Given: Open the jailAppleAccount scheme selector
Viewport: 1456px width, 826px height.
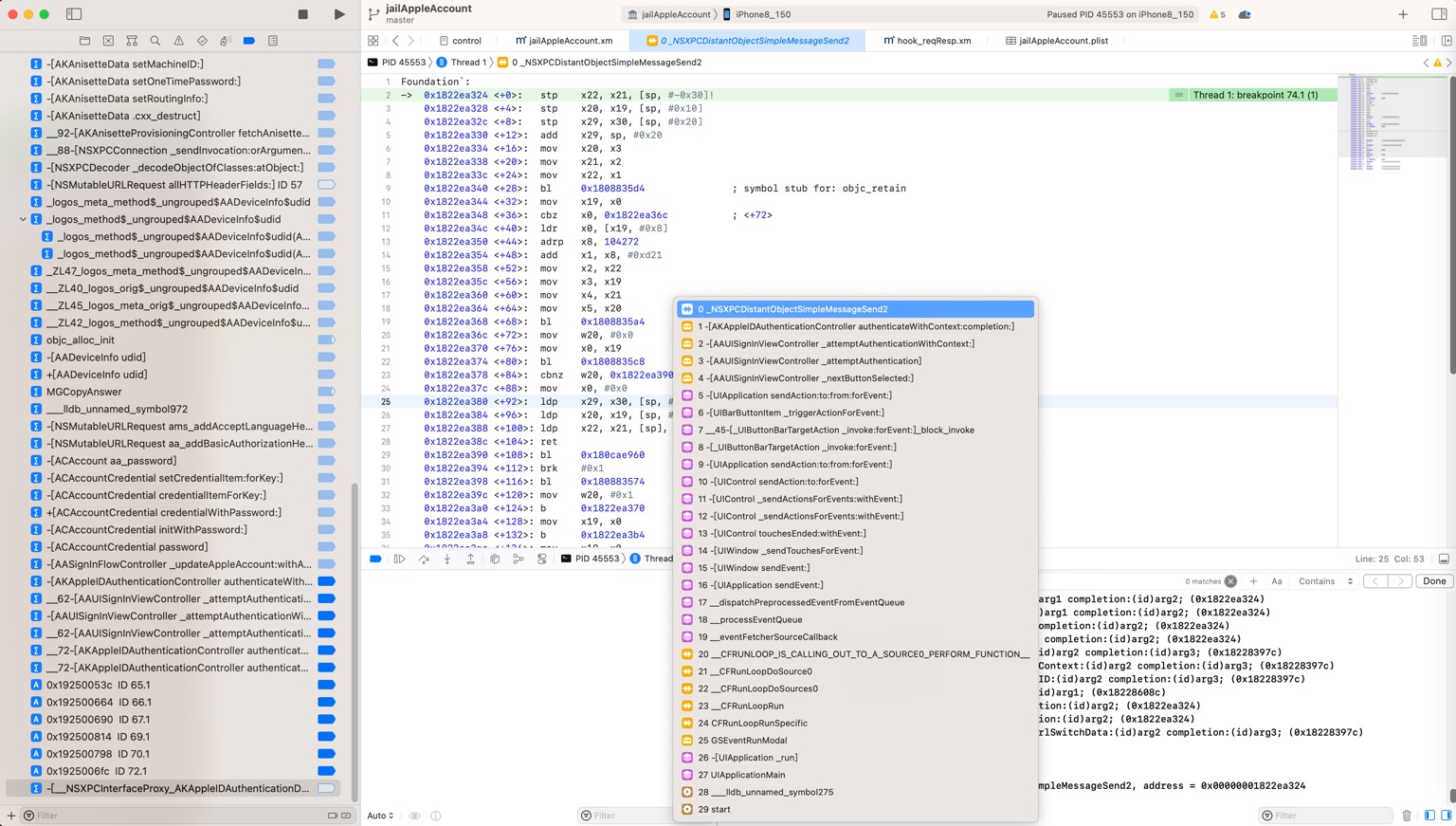Looking at the screenshot, I should [669, 14].
